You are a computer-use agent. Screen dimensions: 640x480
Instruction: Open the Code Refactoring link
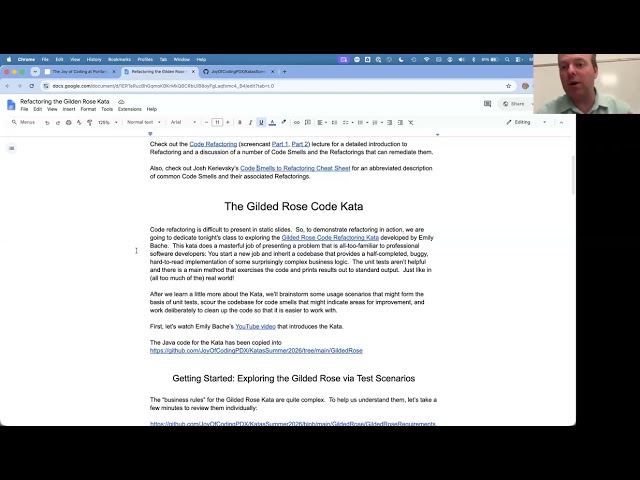(x=213, y=144)
